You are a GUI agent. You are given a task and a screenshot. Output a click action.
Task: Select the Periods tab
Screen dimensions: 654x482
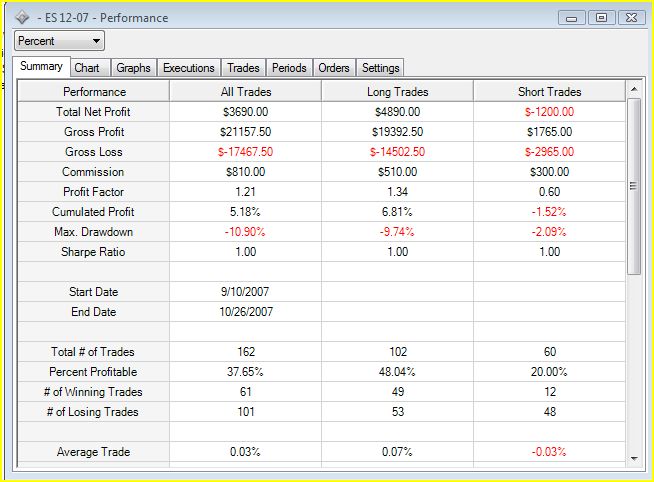pyautogui.click(x=289, y=68)
